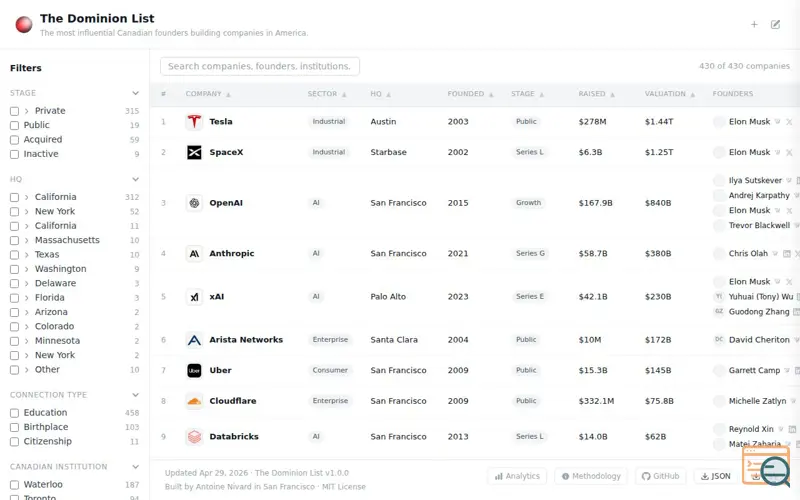Click the Starbase HQ cell for SpaceX
This screenshot has width=800, height=500.
[388, 152]
